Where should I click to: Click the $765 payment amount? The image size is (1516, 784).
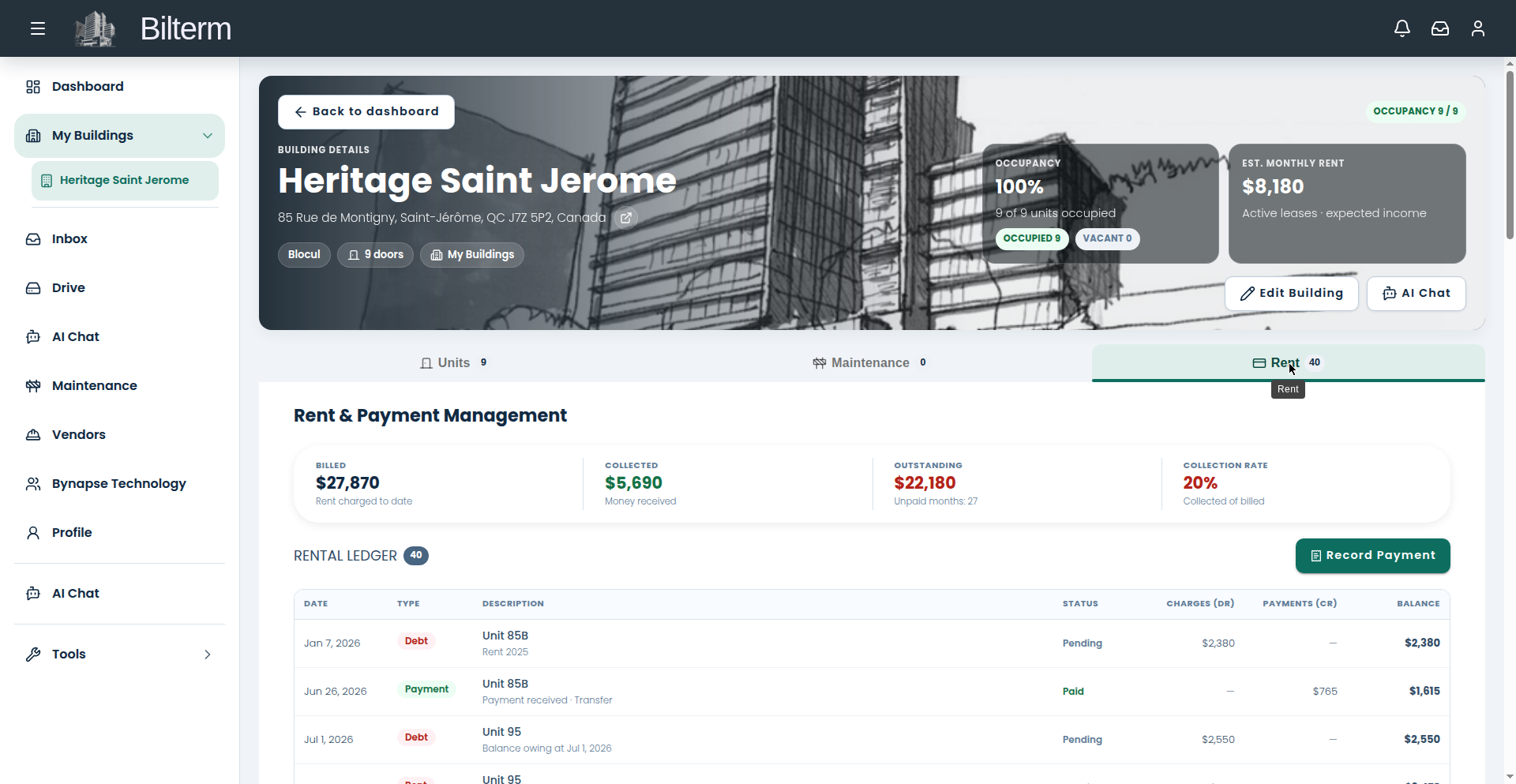pos(1325,692)
